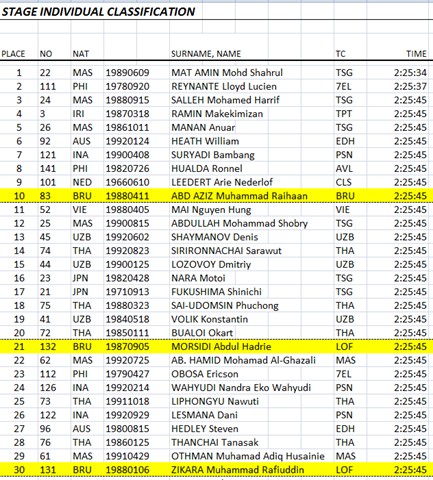The image size is (433, 480).
Task: Select rider number 141 cell
Action: [48, 168]
